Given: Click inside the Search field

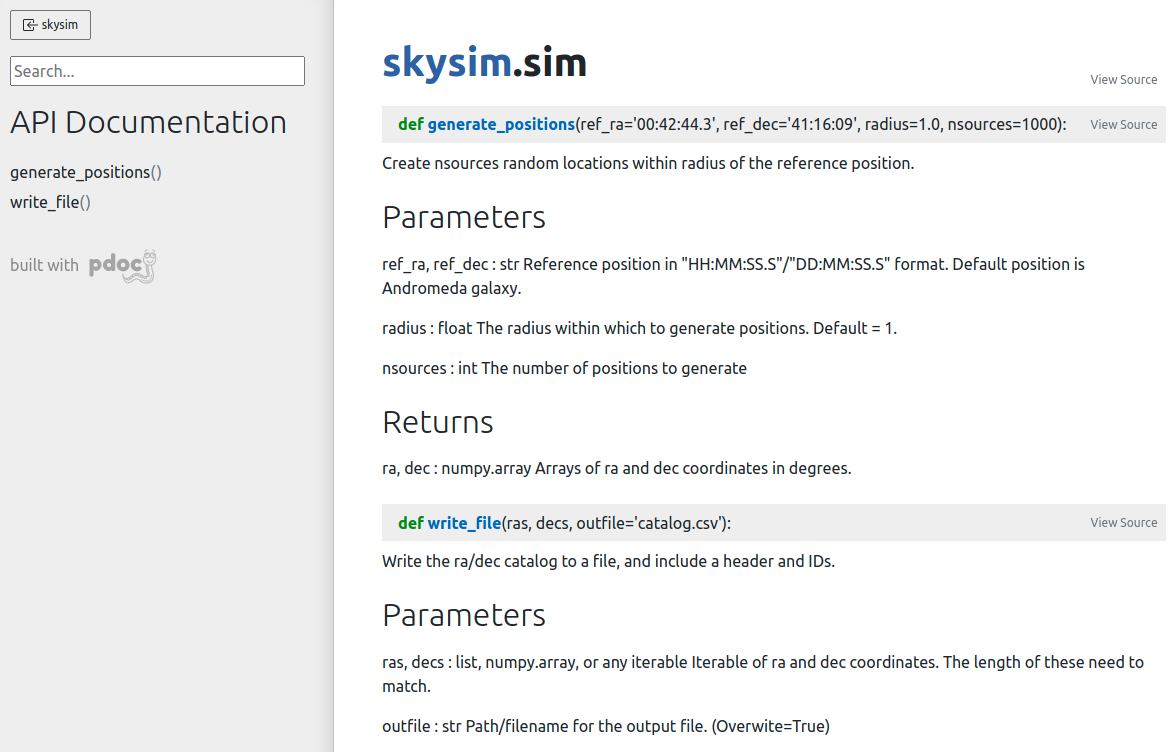Looking at the screenshot, I should (x=157, y=71).
